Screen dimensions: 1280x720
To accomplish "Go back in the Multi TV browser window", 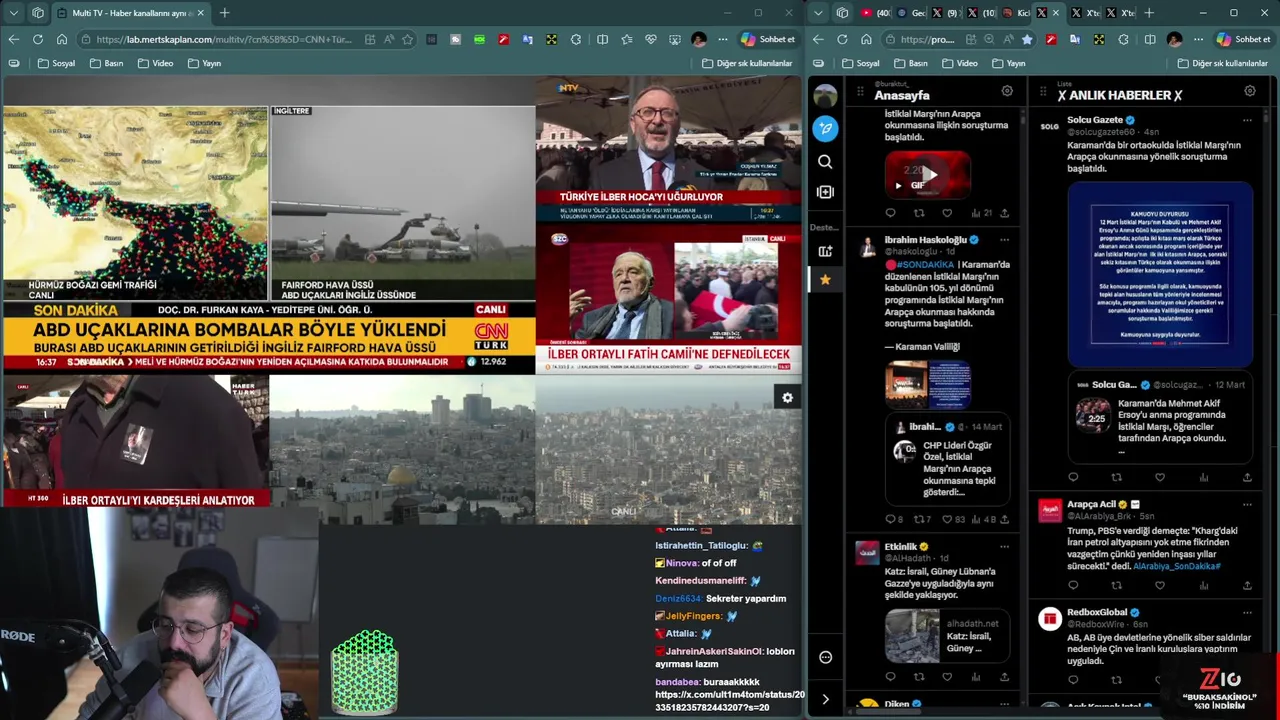I will point(13,39).
